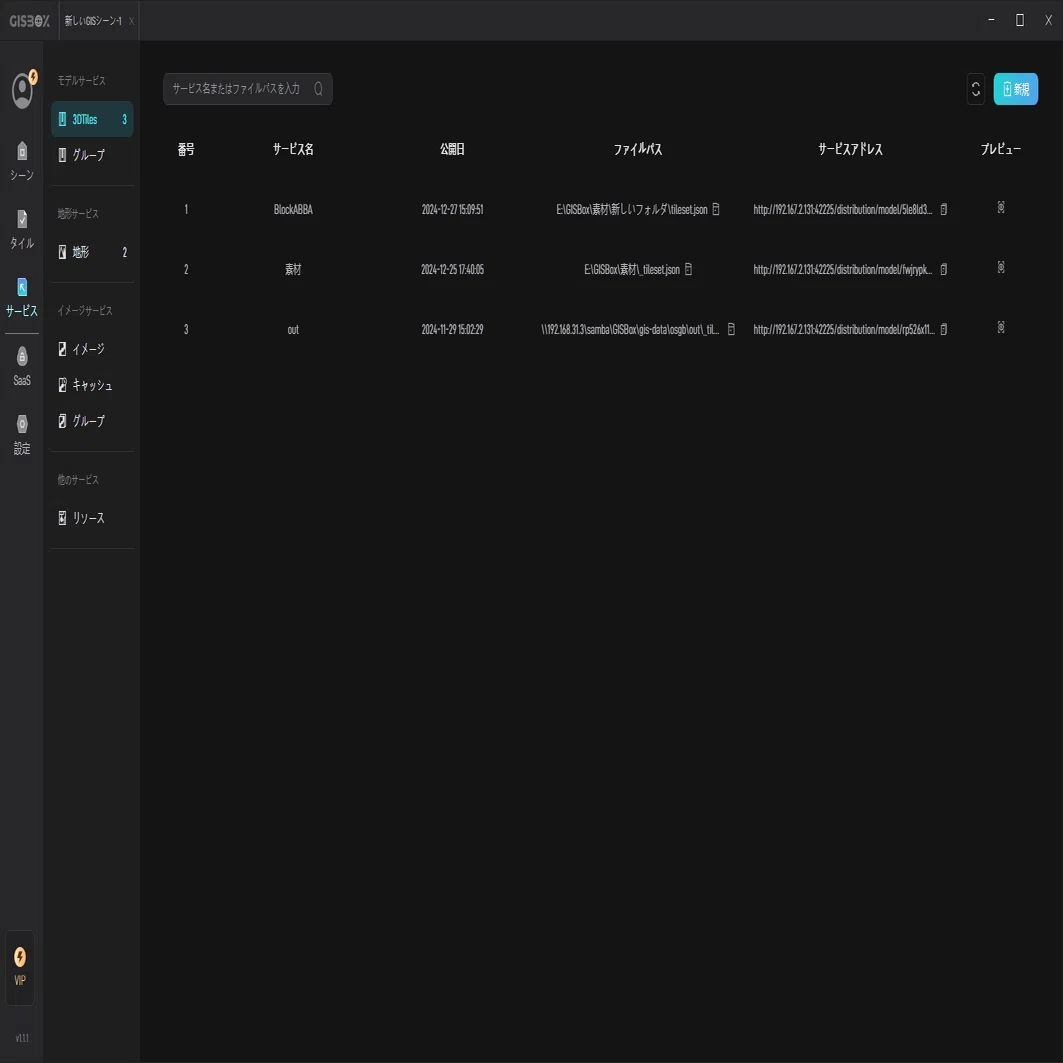Image resolution: width=1063 pixels, height=1063 pixels.
Task: Open the SaaS section
Action: pos(22,366)
